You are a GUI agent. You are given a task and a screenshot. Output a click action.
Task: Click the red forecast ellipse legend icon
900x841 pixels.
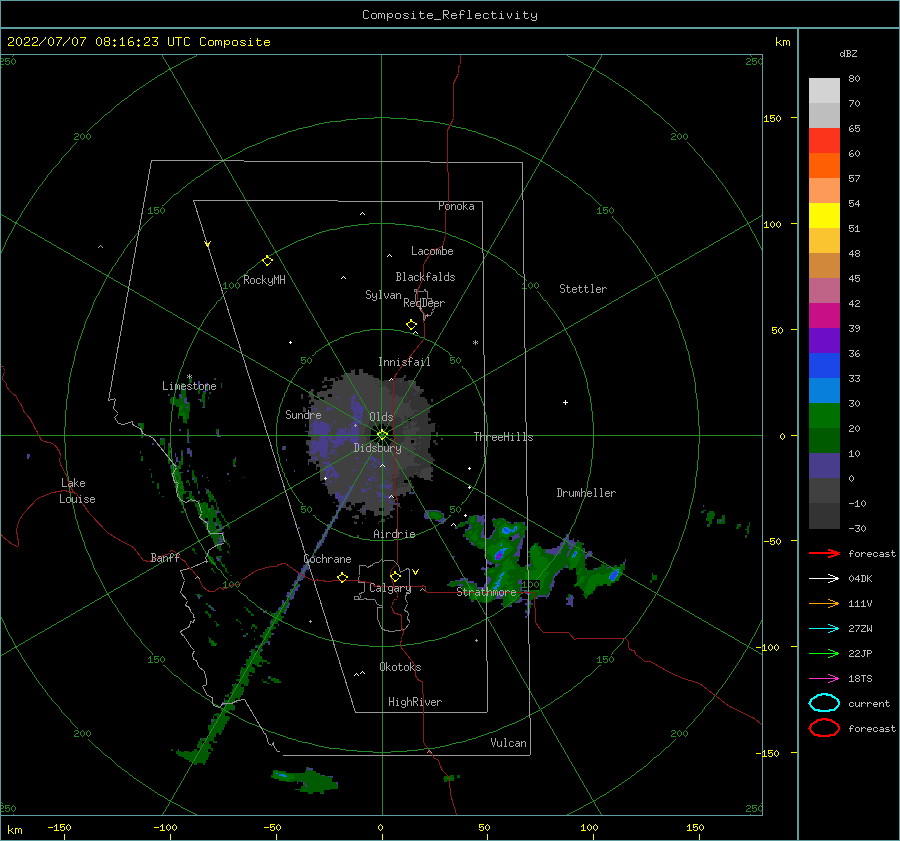pyautogui.click(x=824, y=728)
